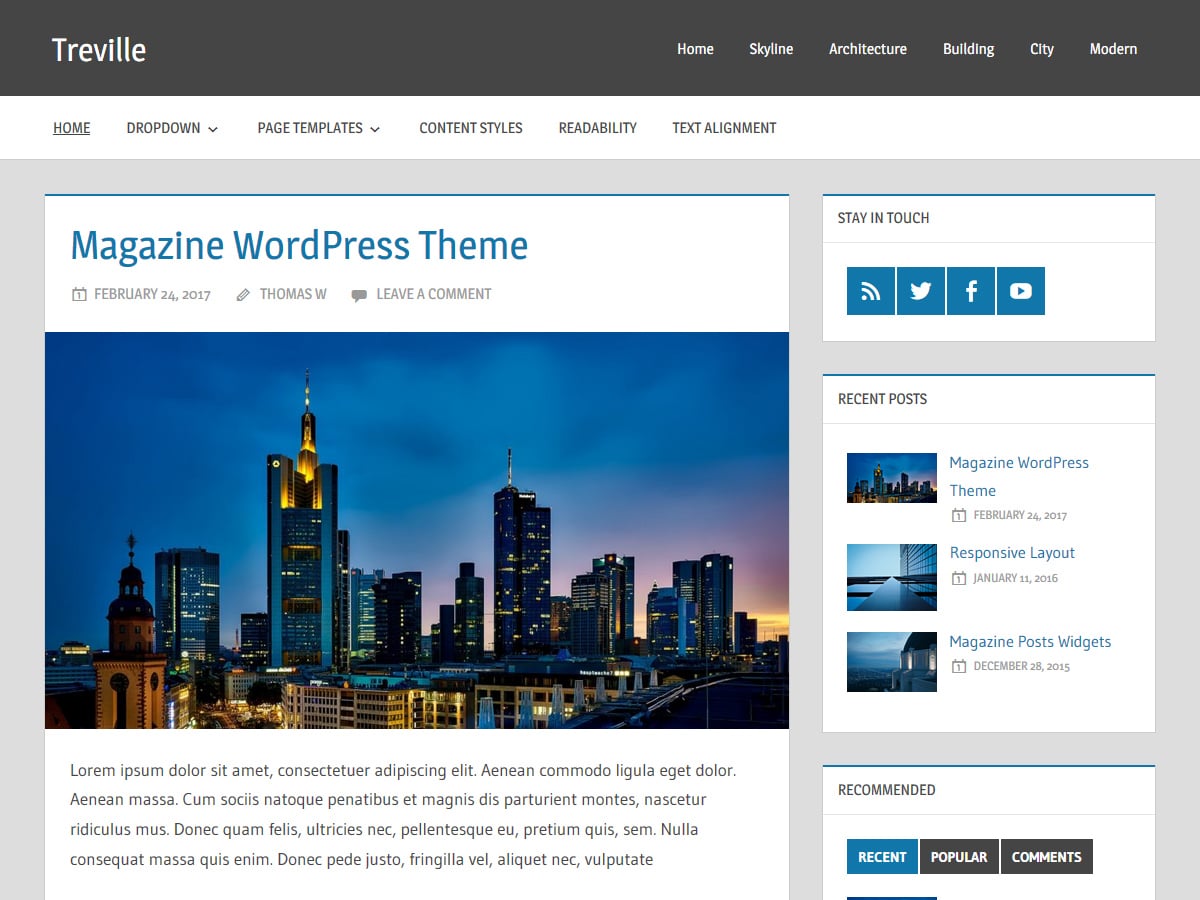
Task: Click the Magazine WordPress Theme sidebar thumbnail
Action: 892,478
